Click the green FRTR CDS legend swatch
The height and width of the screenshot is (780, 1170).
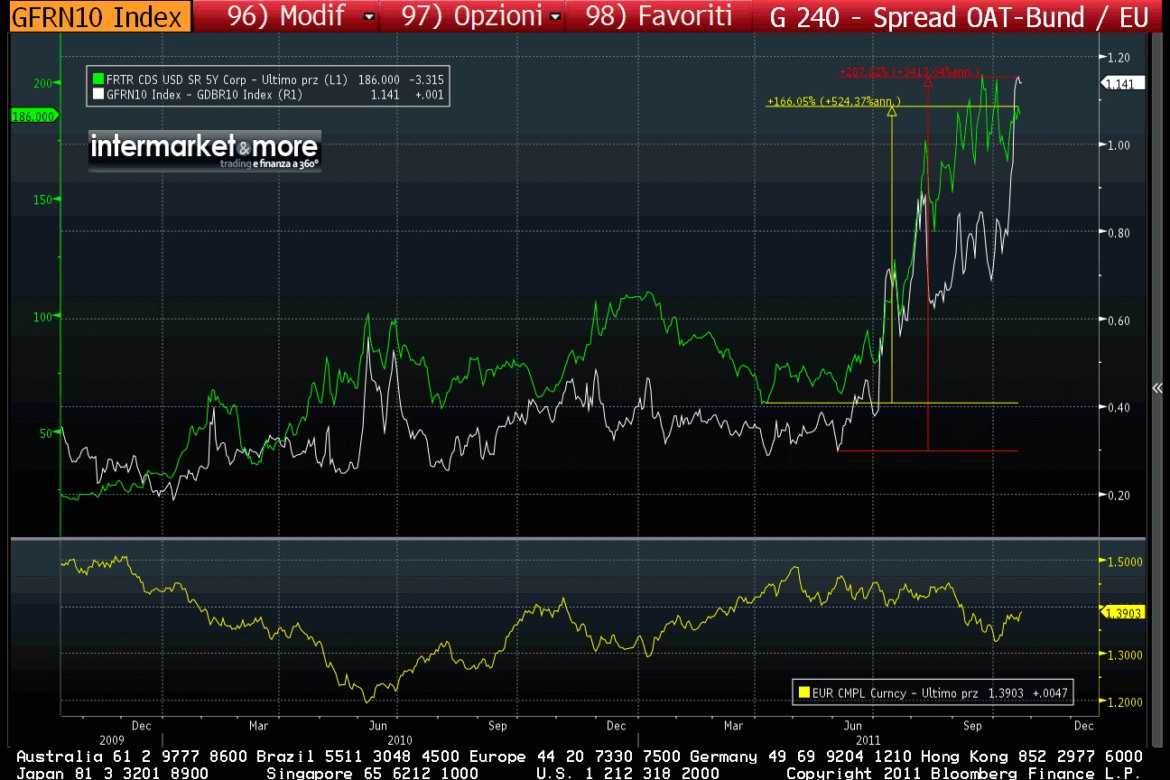click(98, 78)
